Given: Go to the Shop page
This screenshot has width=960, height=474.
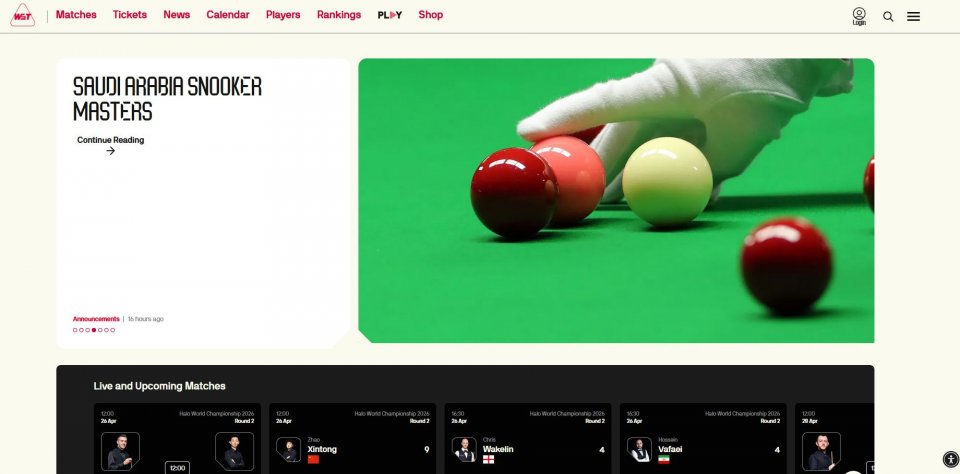Looking at the screenshot, I should coord(431,15).
